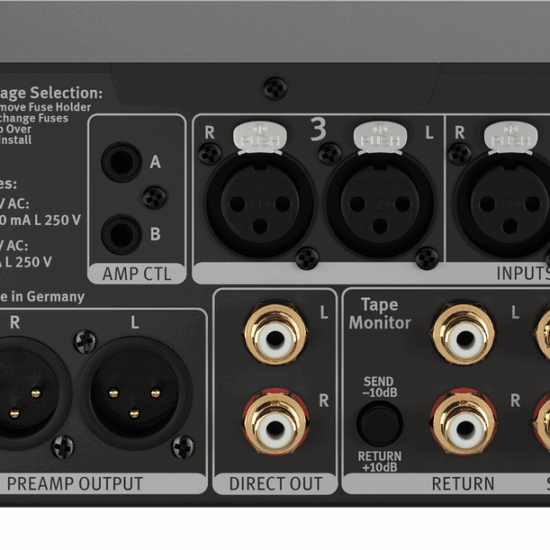Select the AMP CTL section label
The height and width of the screenshot is (550, 550).
[x=137, y=274]
